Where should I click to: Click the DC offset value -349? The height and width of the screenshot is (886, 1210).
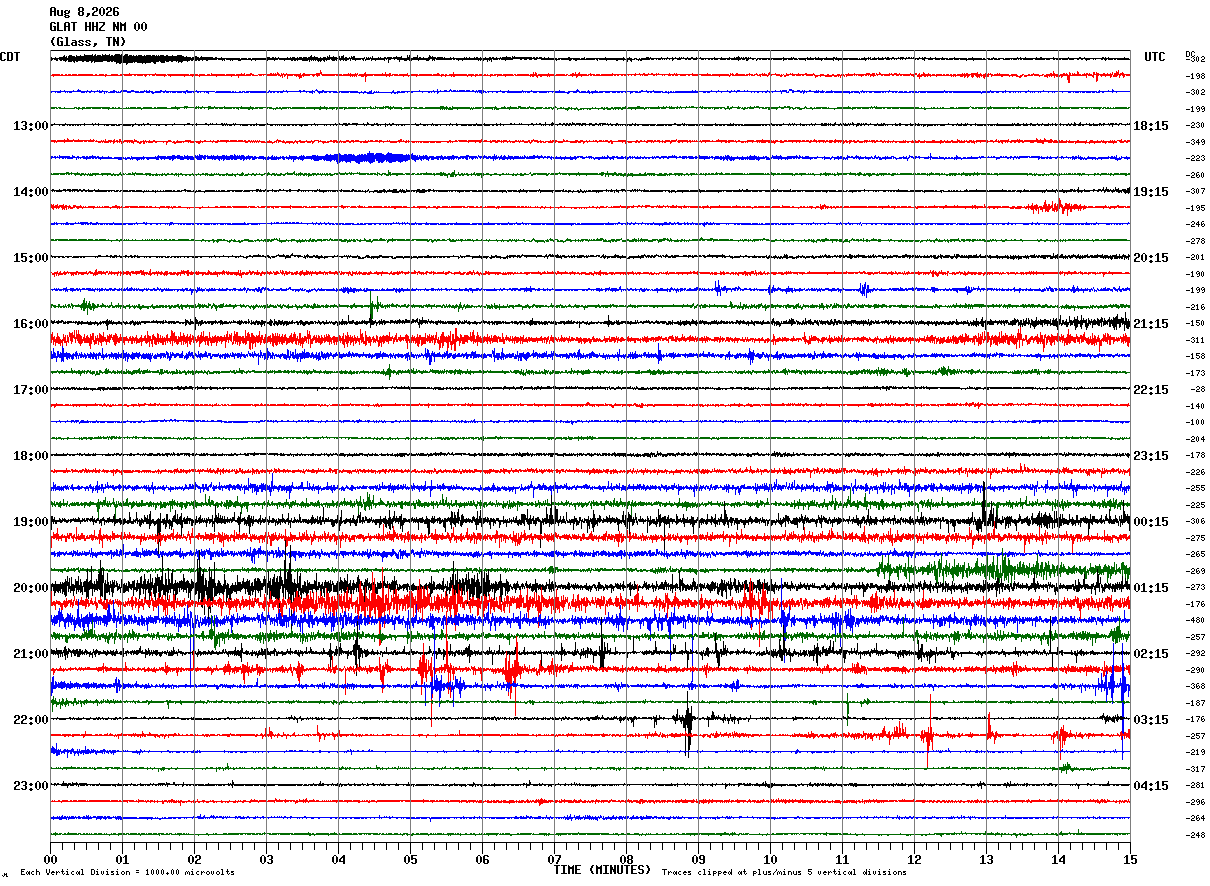point(1195,142)
